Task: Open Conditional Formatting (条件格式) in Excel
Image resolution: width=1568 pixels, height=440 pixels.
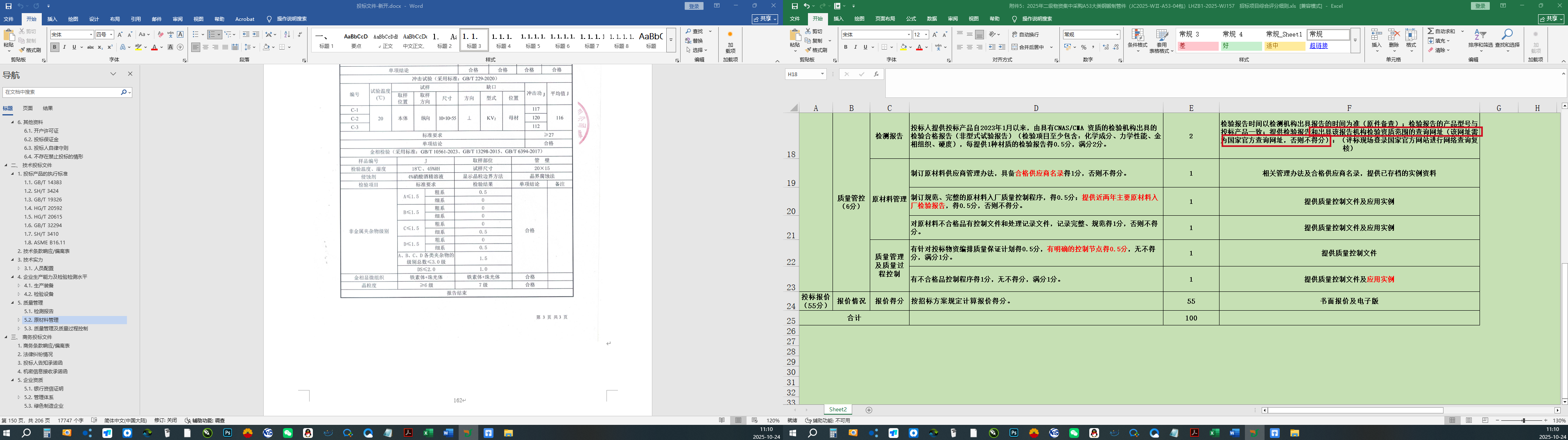Action: (x=1137, y=41)
